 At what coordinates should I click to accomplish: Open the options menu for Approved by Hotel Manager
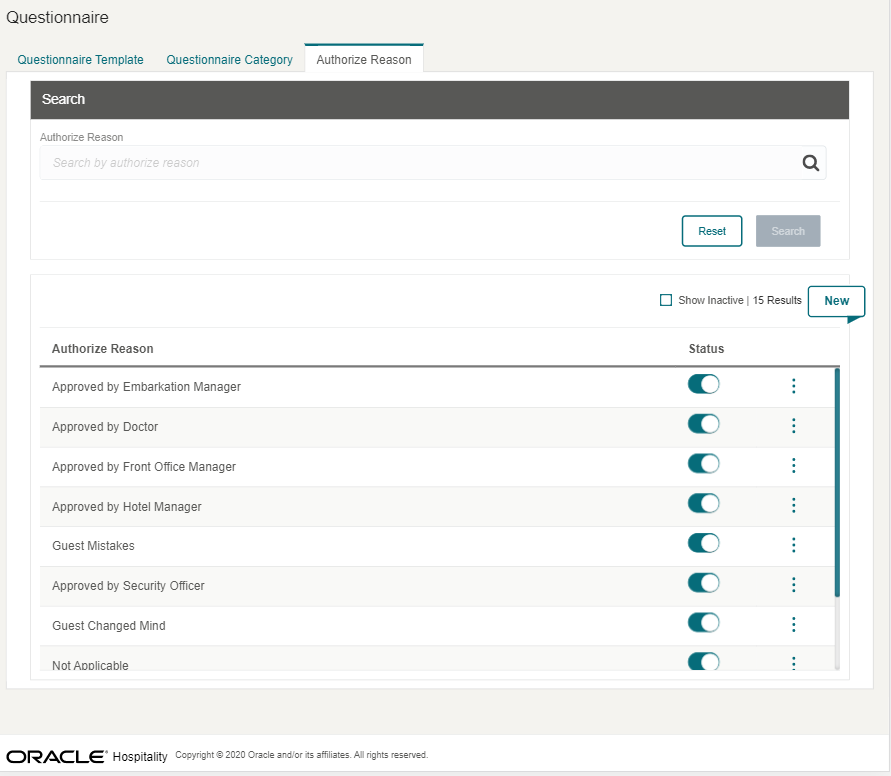793,506
